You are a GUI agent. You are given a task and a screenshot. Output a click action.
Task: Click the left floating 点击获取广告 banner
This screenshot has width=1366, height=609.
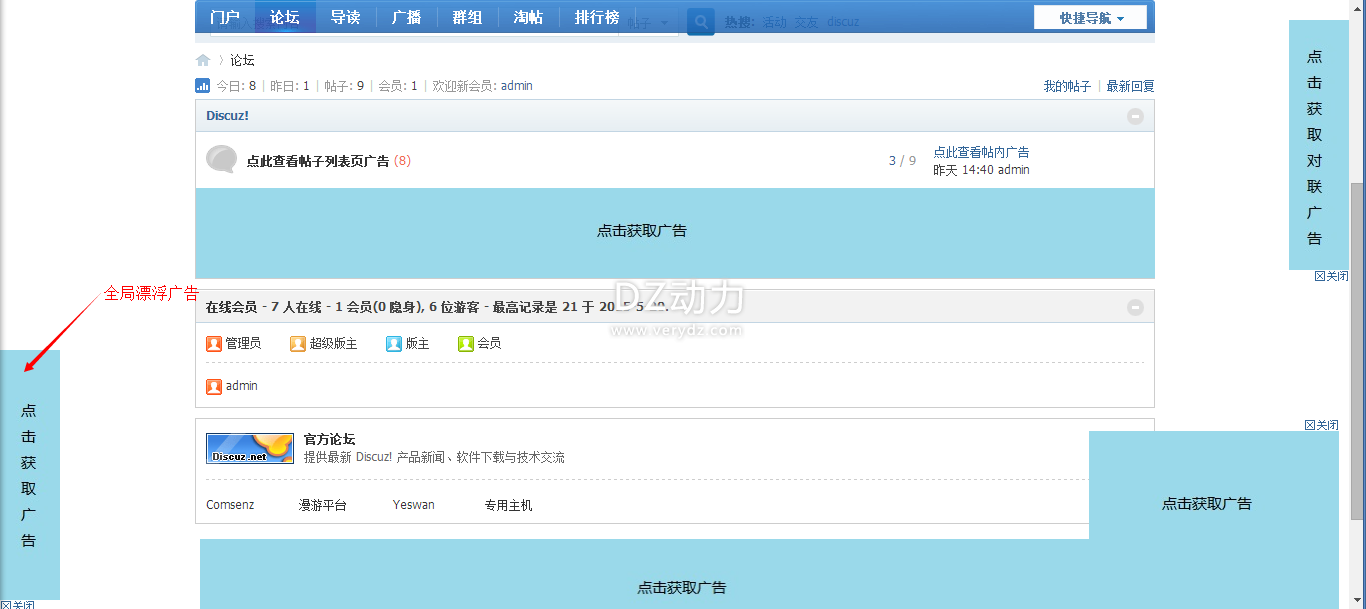30,475
